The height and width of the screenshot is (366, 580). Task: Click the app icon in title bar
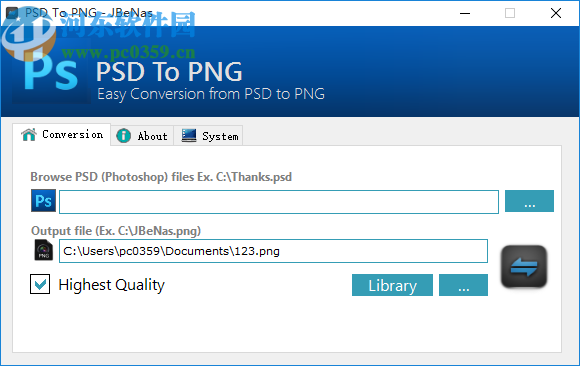coord(12,13)
